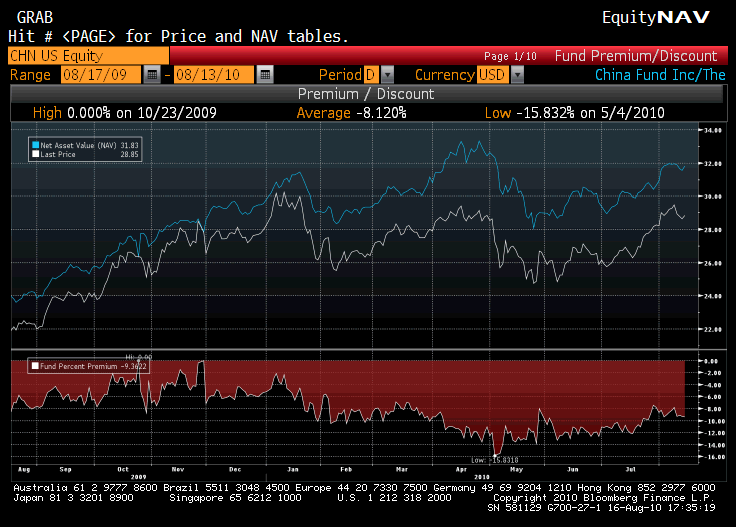Expand the Currency dropdown arrow
Viewport: 736px width, 527px height.
(x=517, y=75)
